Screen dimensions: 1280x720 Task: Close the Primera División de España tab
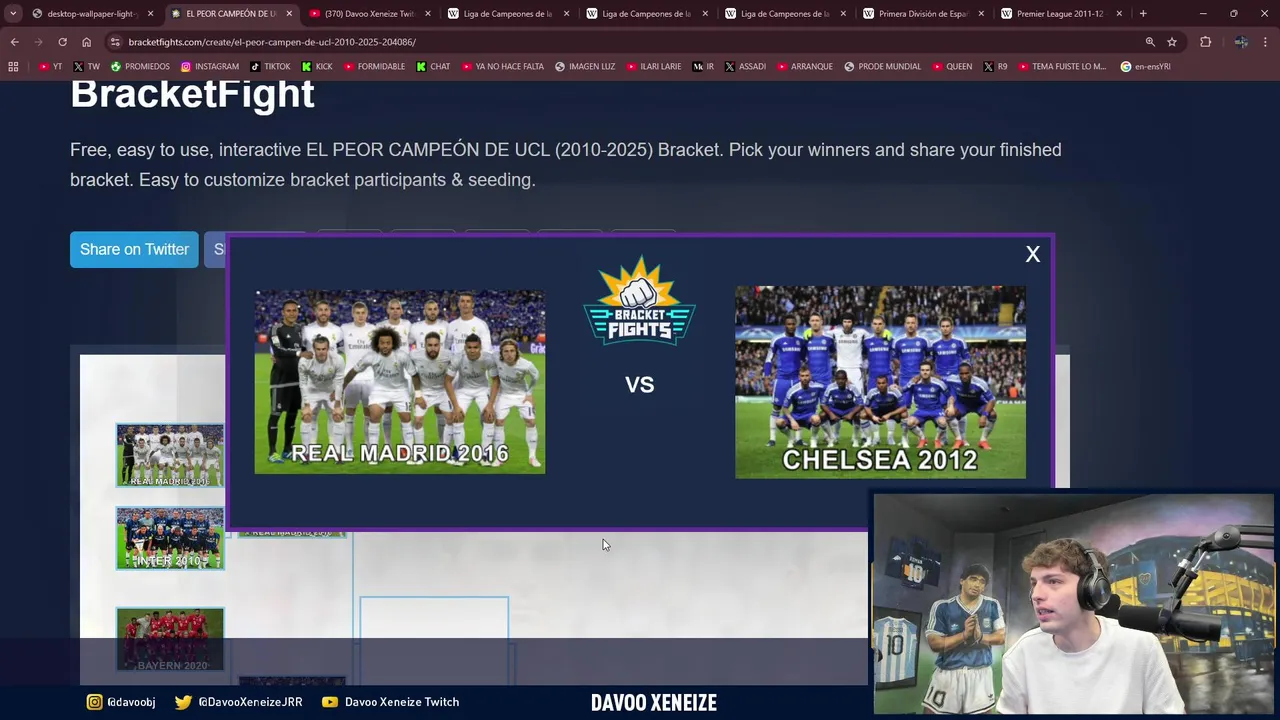(x=981, y=14)
